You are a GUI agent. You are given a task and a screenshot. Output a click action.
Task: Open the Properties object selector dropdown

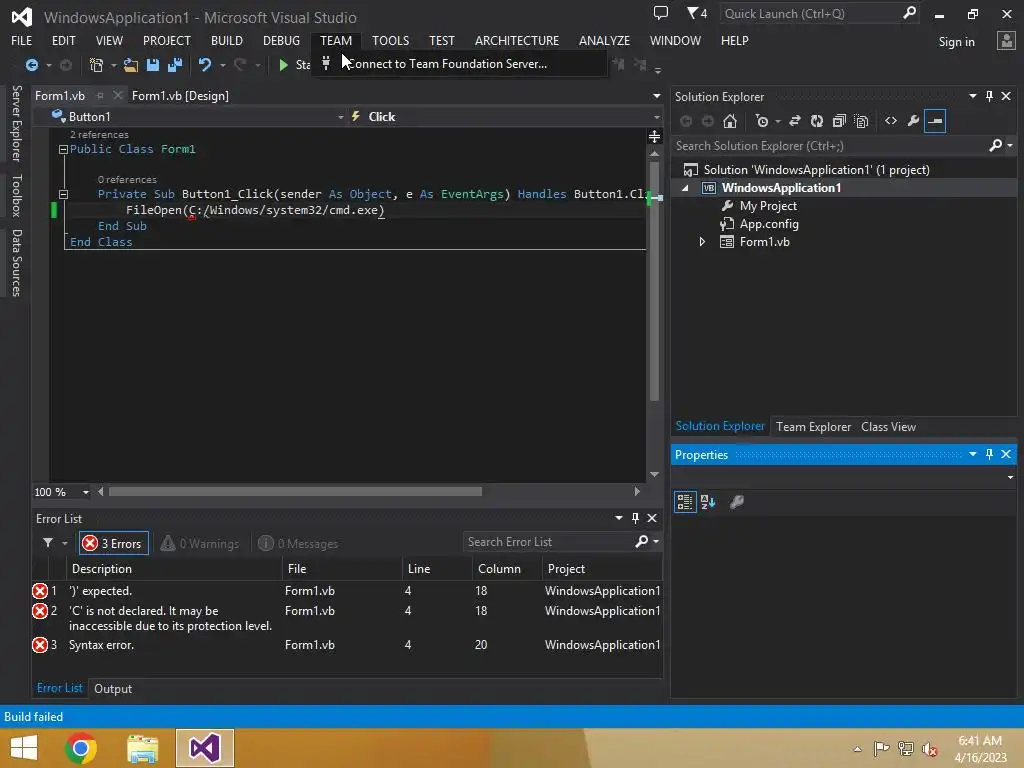[1010, 477]
